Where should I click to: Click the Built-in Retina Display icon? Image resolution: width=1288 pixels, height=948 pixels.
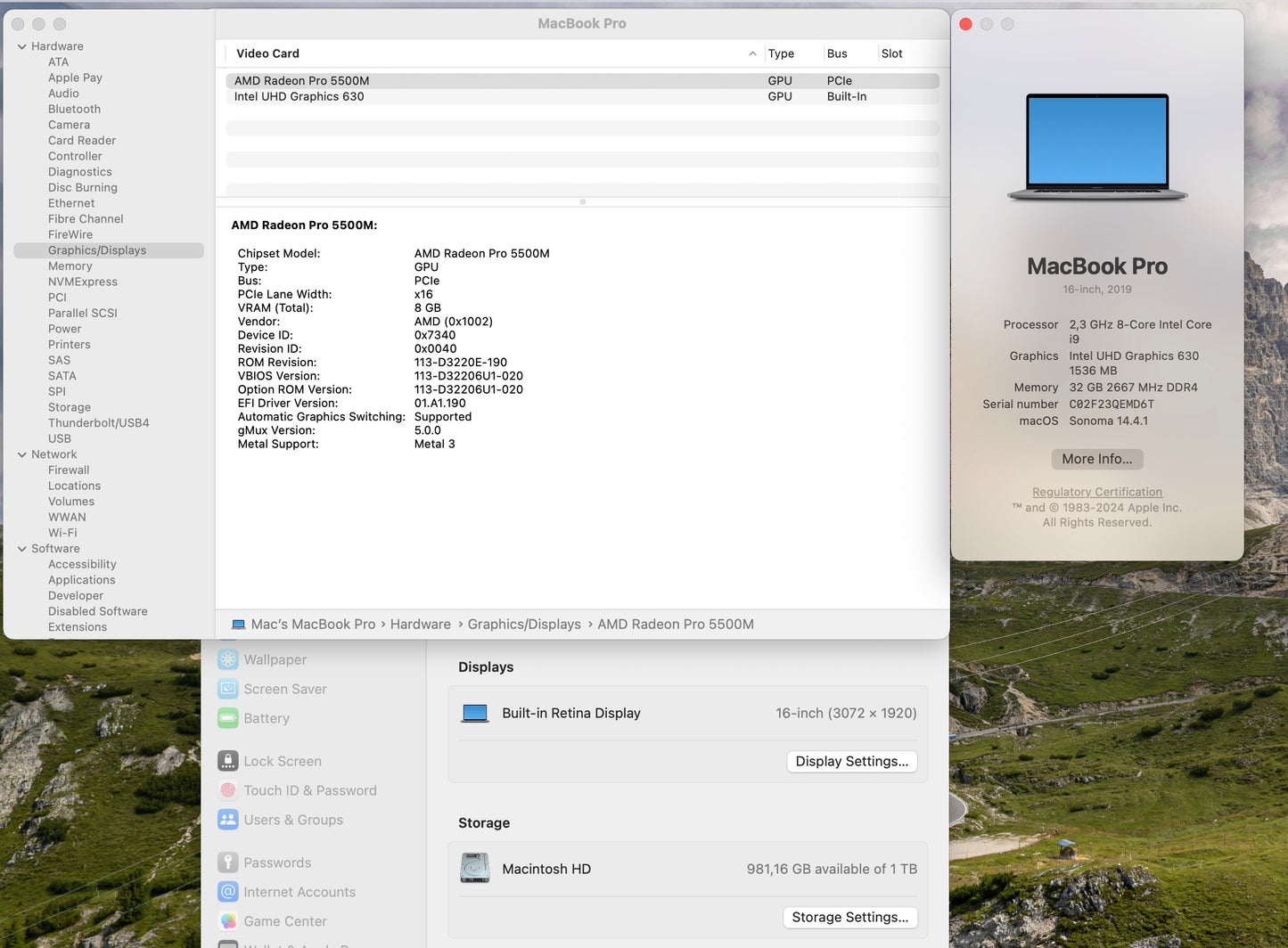click(x=475, y=713)
